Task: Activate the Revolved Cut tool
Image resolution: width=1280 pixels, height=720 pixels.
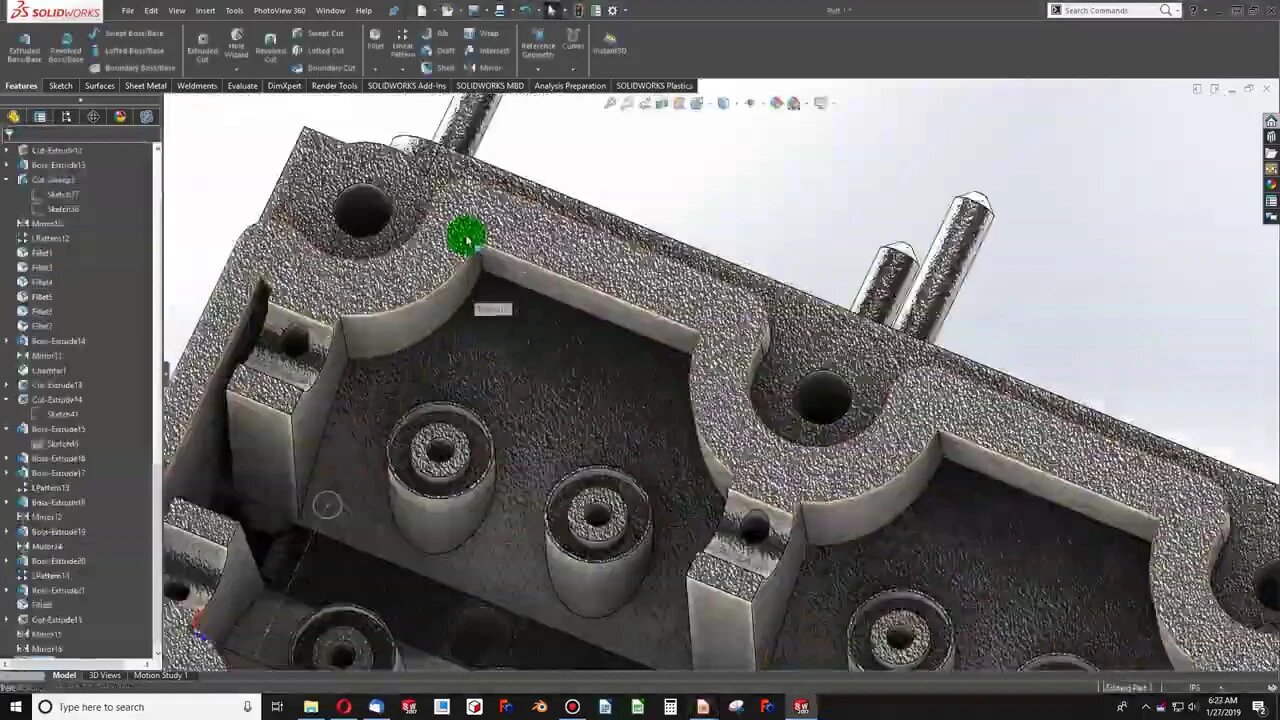Action: (x=271, y=47)
